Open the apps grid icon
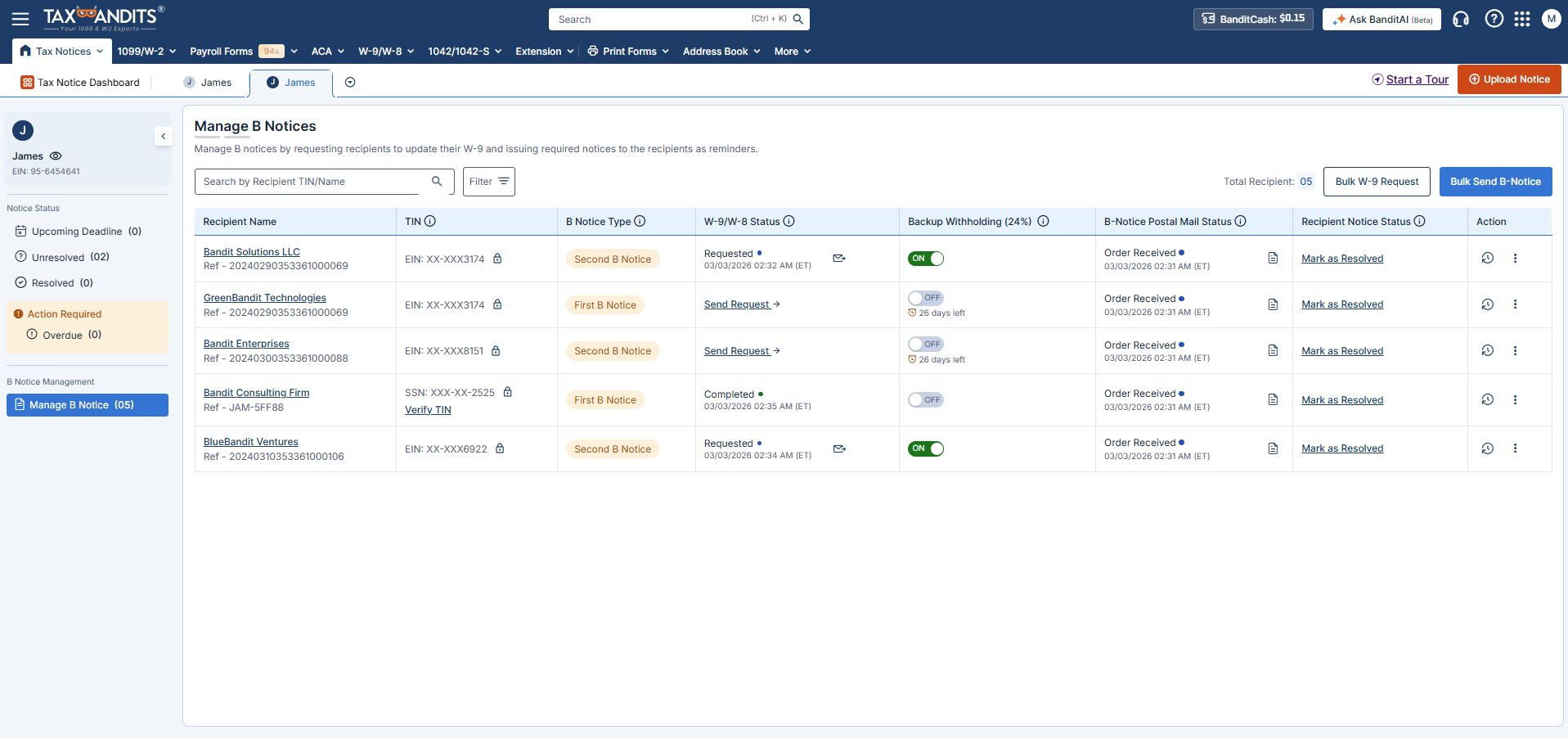The image size is (1568, 739). [1521, 19]
